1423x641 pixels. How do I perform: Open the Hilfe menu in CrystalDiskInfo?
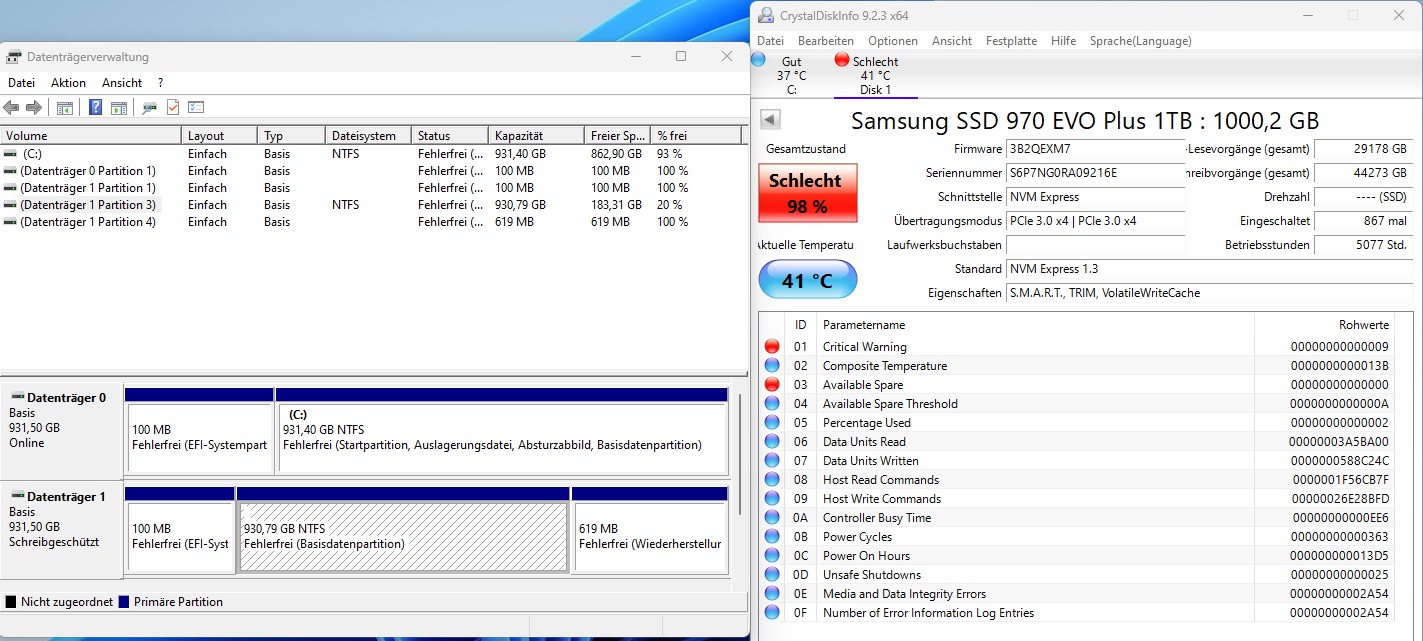click(x=1064, y=41)
